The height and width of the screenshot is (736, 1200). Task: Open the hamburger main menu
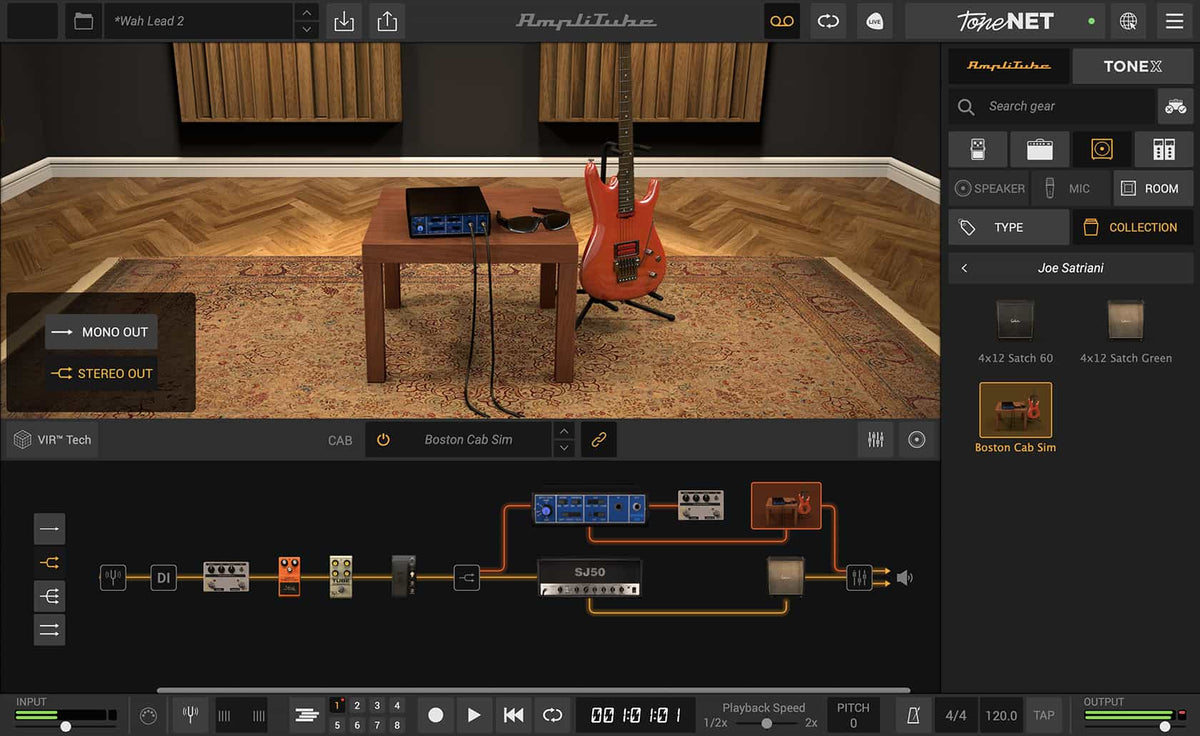click(x=1175, y=21)
